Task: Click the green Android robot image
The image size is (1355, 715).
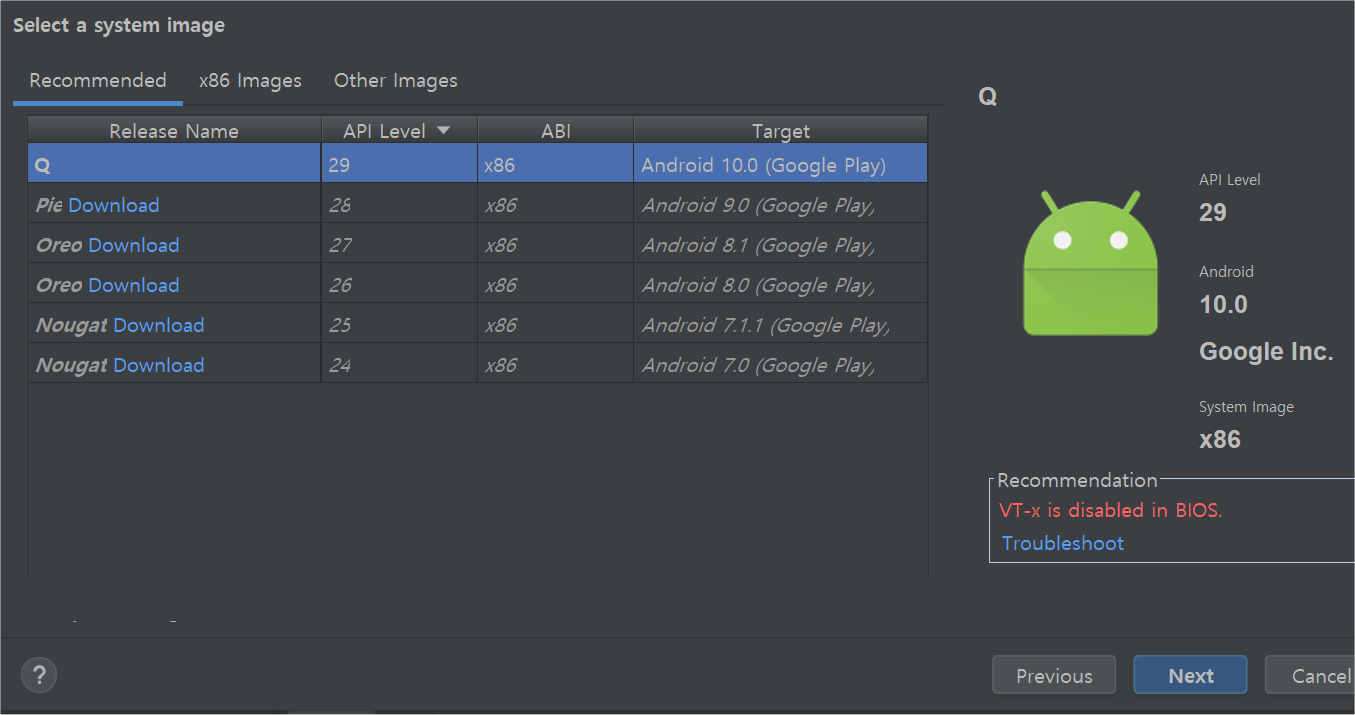Action: point(1090,263)
